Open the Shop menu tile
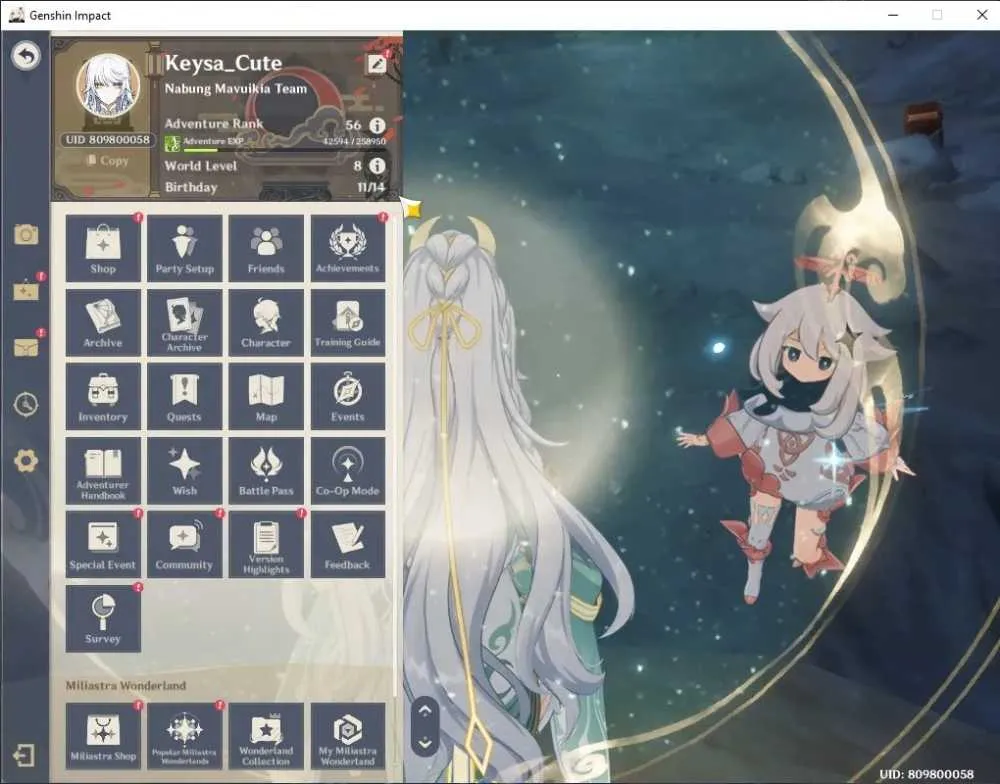Image resolution: width=1000 pixels, height=784 pixels. coord(103,248)
